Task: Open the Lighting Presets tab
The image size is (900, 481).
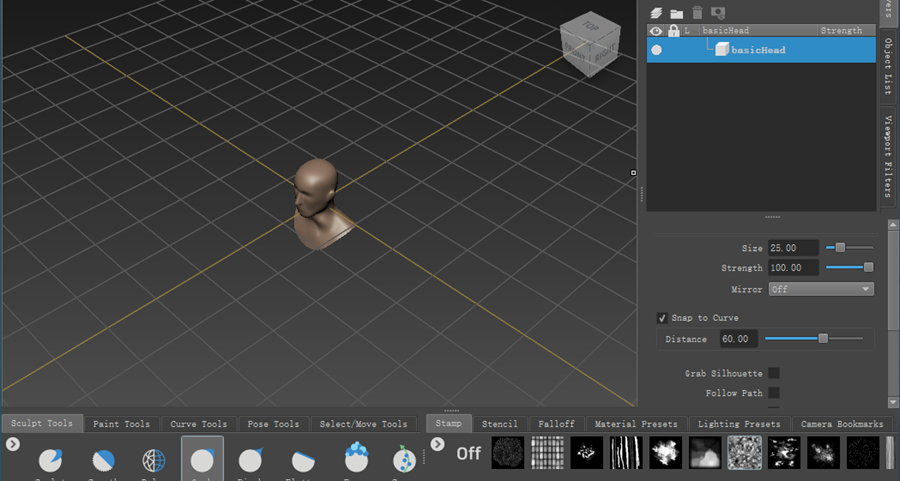Action: point(739,424)
